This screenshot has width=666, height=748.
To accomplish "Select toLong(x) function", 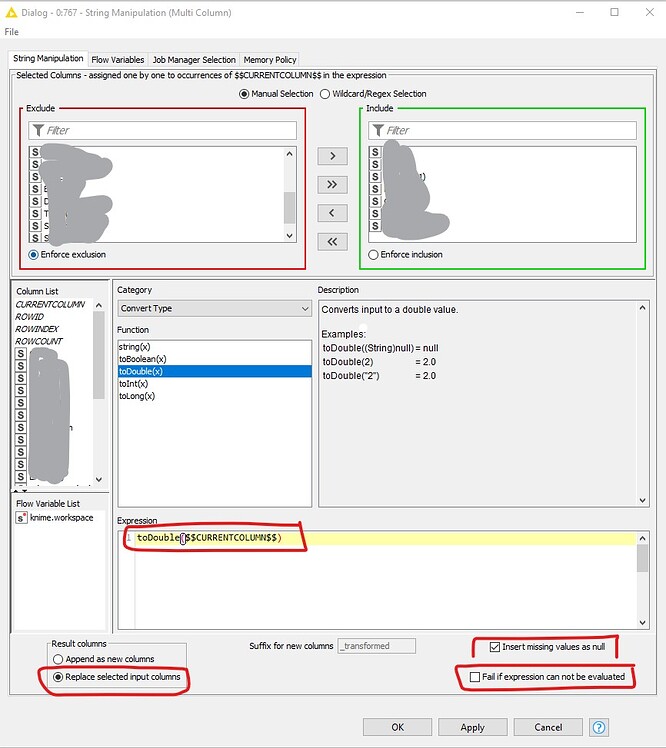I will click(215, 396).
